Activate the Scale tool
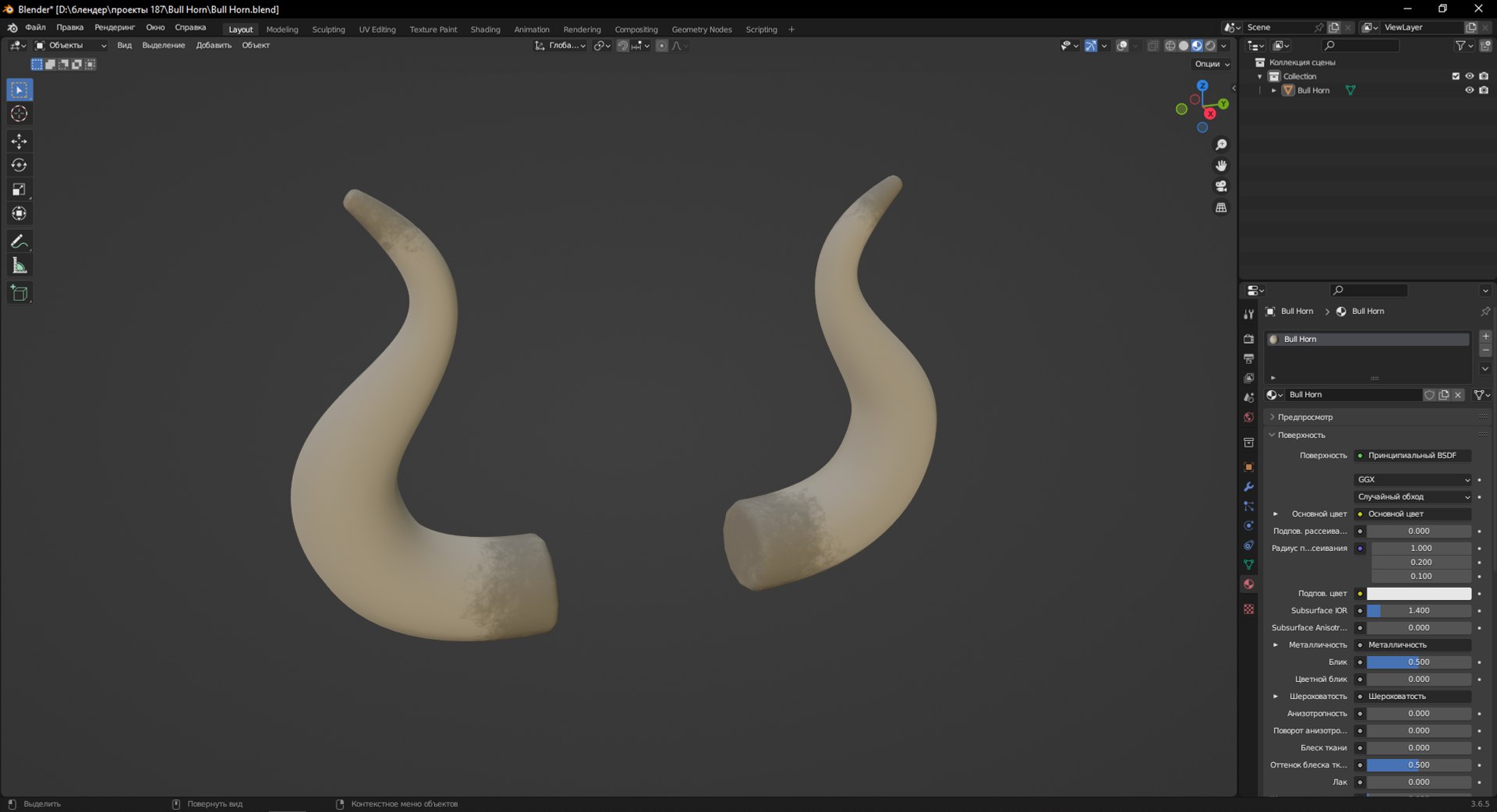The image size is (1497, 812). (19, 189)
